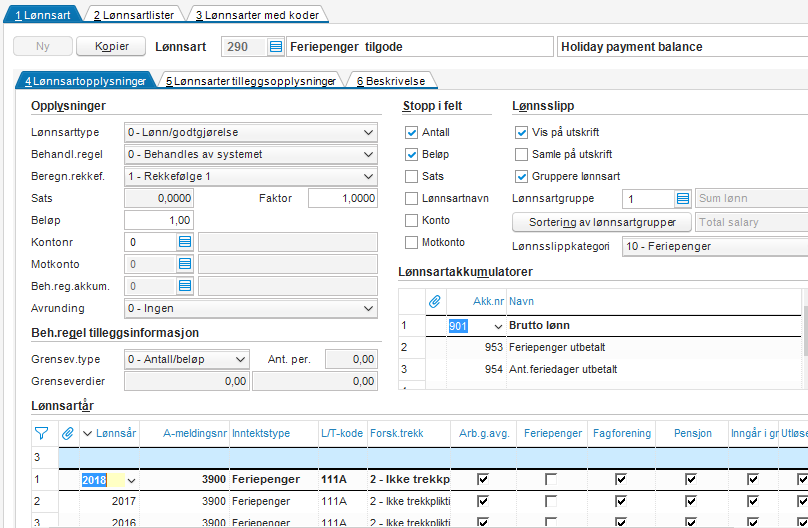Click the Lønnsart number field 290
The image size is (808, 528).
244,47
